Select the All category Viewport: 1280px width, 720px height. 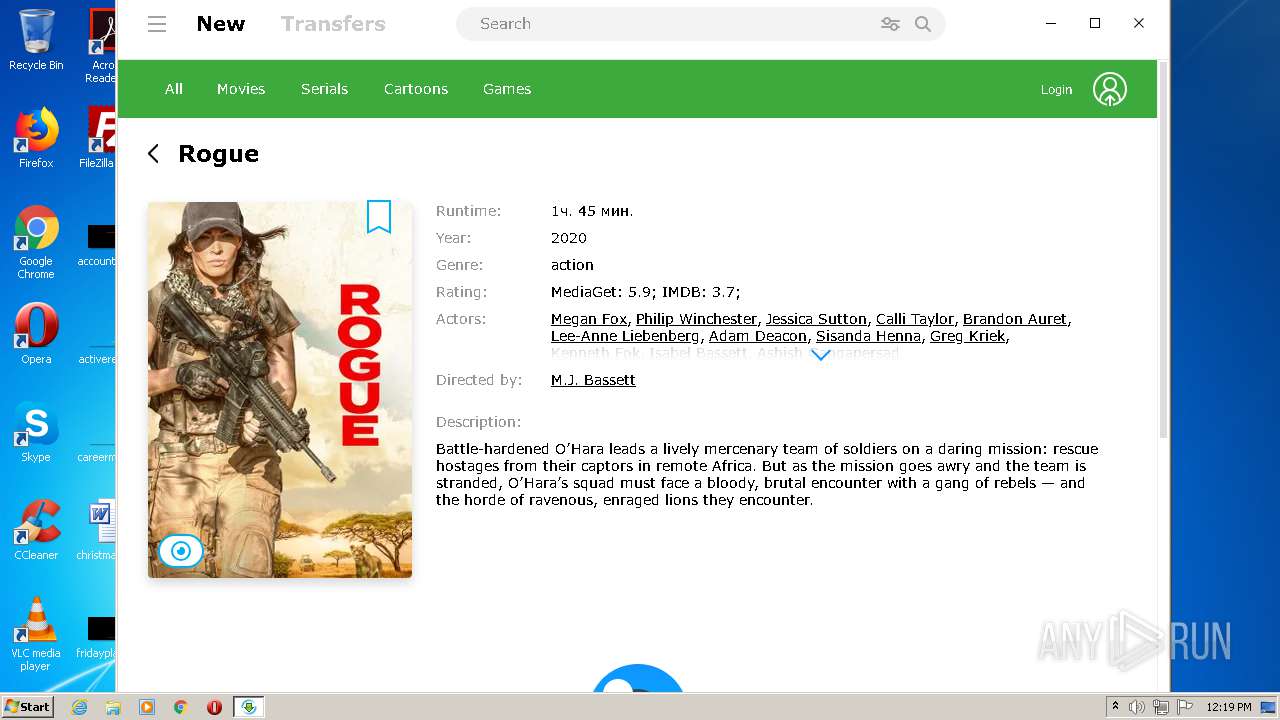(x=174, y=89)
